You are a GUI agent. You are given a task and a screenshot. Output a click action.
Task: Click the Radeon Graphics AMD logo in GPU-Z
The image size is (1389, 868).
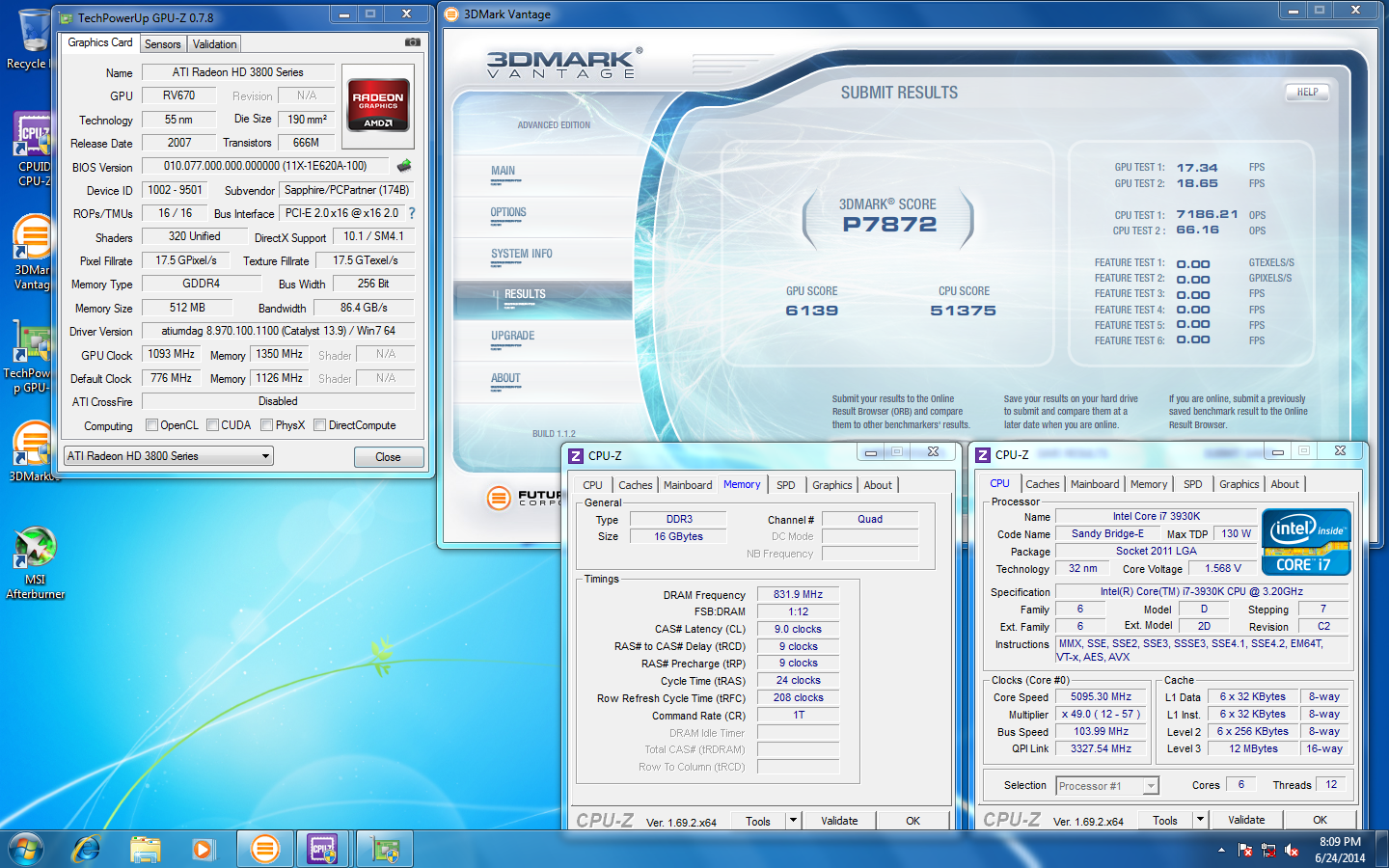[x=378, y=105]
